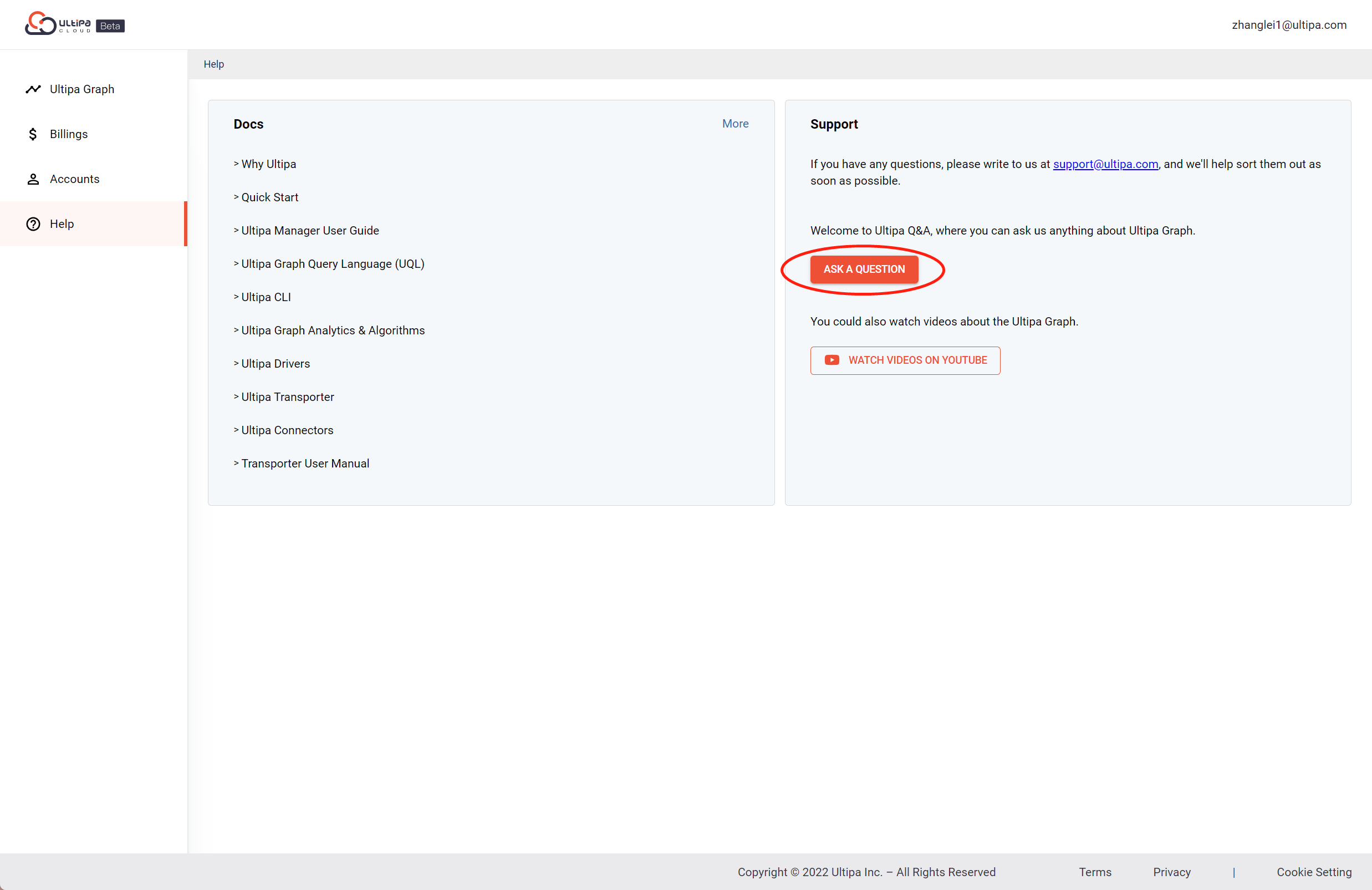Viewport: 1372px width, 890px height.
Task: Select Help in the sidebar
Action: [93, 224]
